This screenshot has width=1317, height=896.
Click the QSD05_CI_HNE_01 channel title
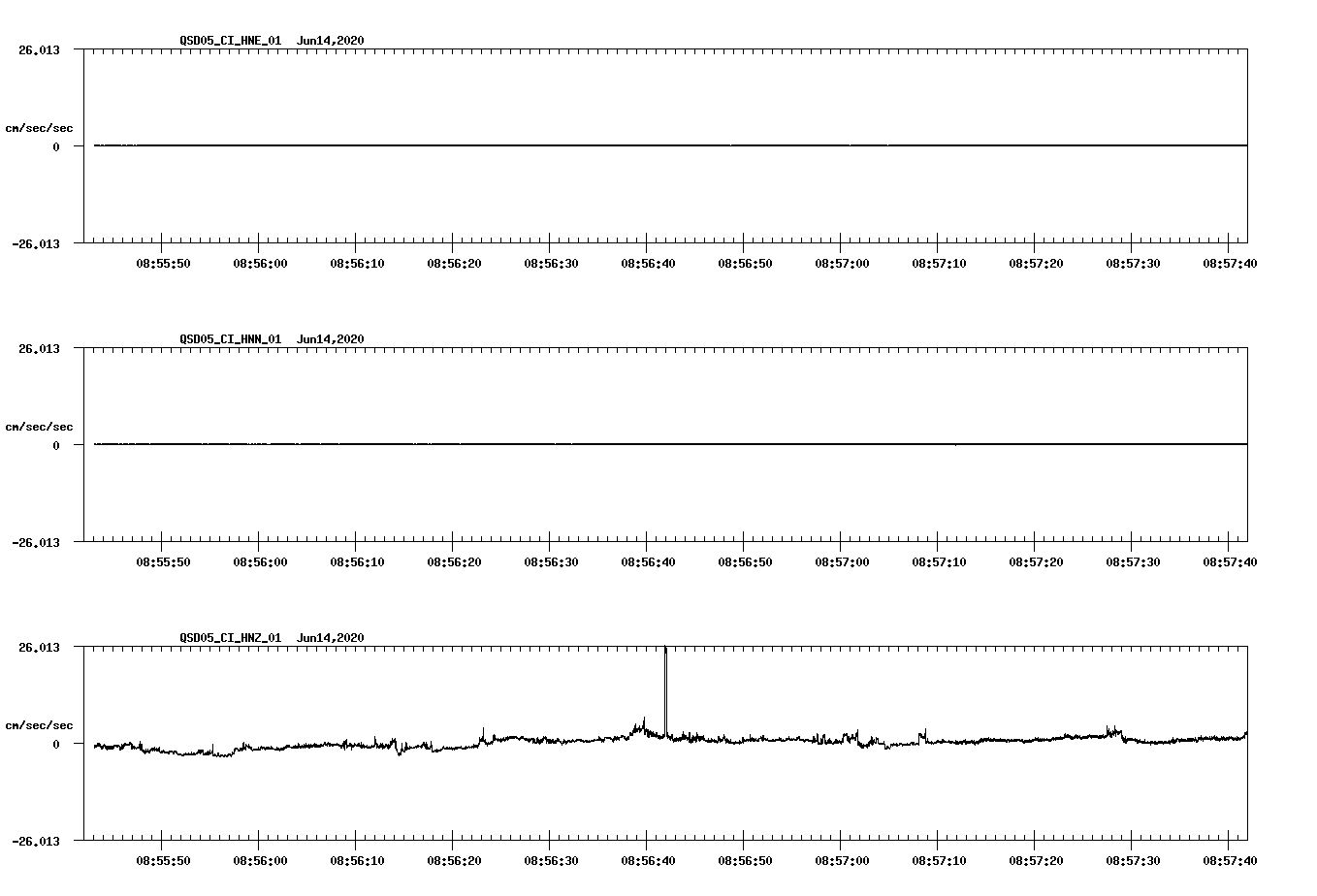231,41
